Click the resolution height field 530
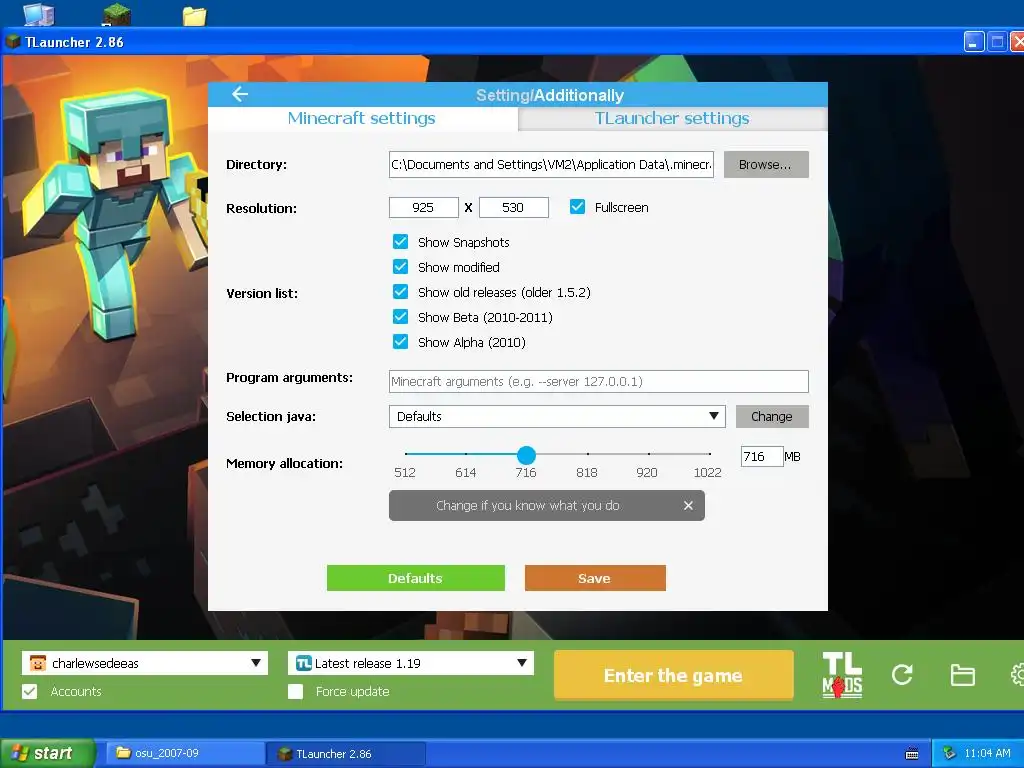 [514, 208]
